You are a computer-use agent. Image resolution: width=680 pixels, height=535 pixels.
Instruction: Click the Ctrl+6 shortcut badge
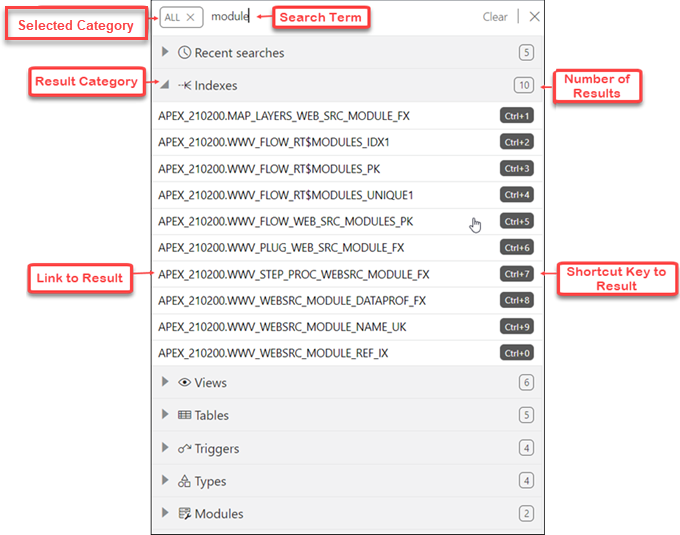(517, 248)
